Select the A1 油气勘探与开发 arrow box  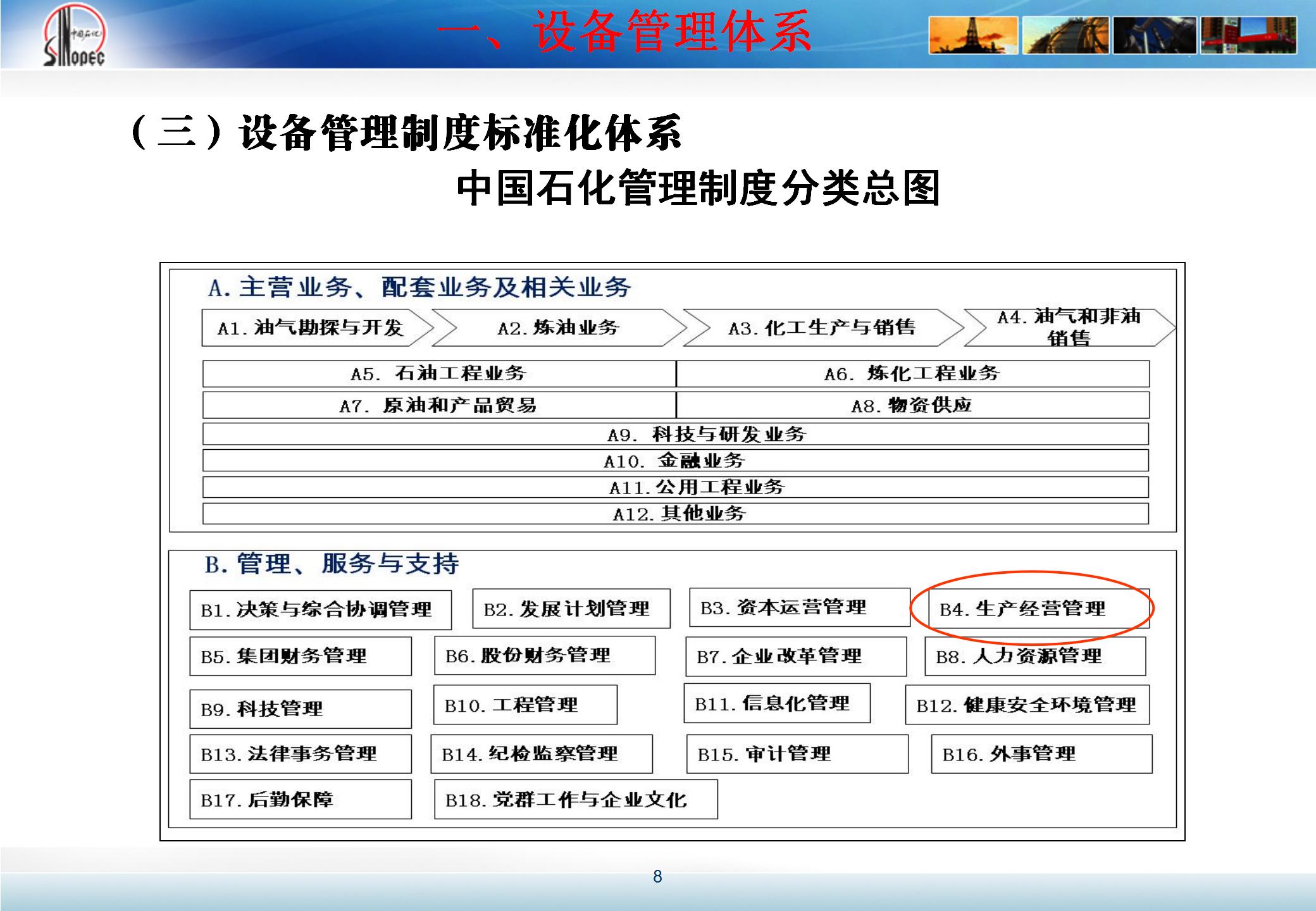pos(311,328)
